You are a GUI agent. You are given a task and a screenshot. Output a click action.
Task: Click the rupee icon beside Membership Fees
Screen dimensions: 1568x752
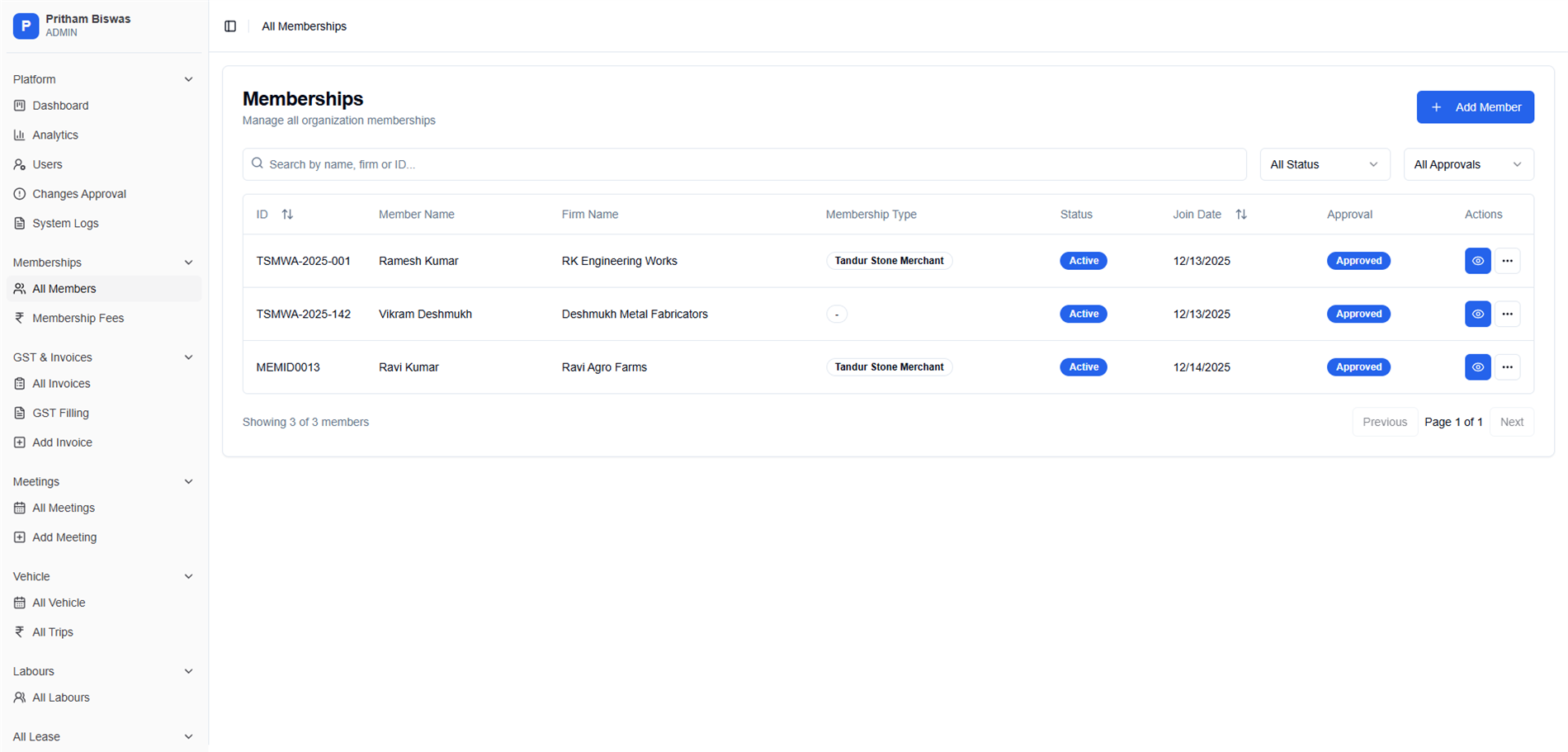tap(20, 318)
